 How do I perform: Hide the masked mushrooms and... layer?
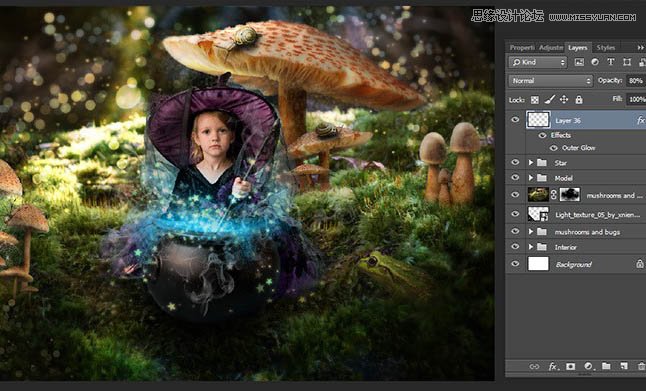(515, 195)
